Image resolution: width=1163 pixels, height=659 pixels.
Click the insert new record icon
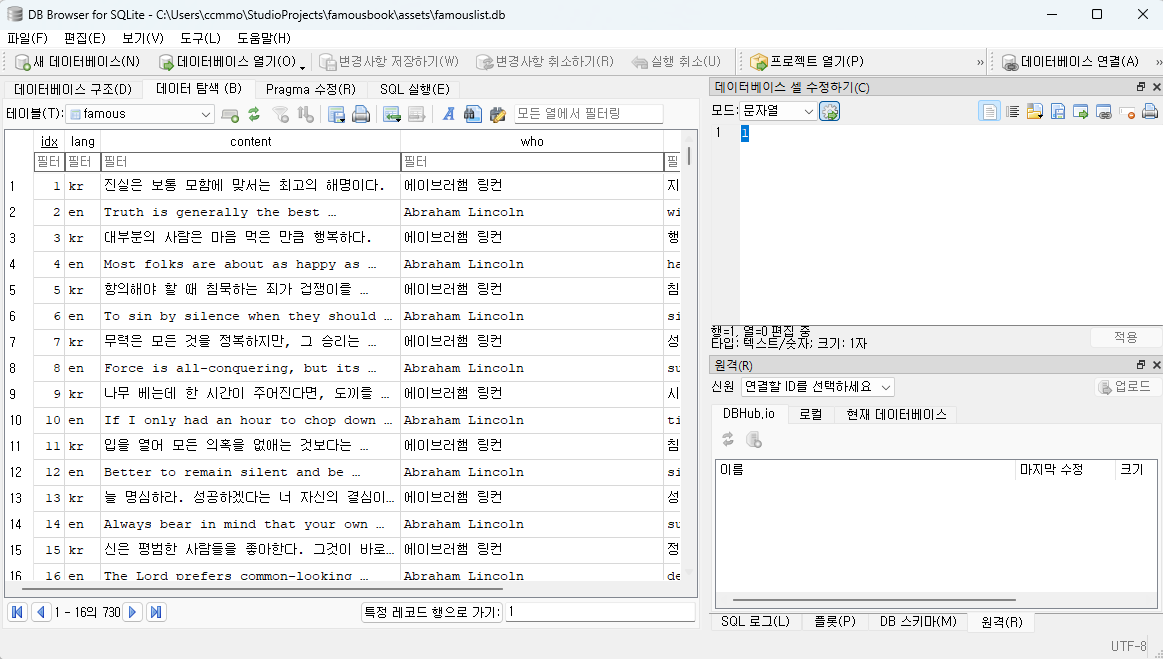tap(230, 114)
